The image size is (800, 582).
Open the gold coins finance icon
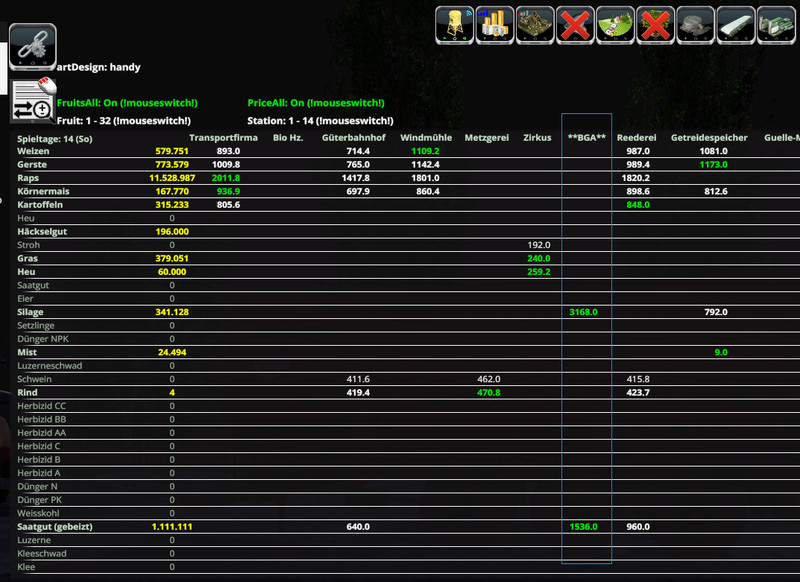coord(495,25)
